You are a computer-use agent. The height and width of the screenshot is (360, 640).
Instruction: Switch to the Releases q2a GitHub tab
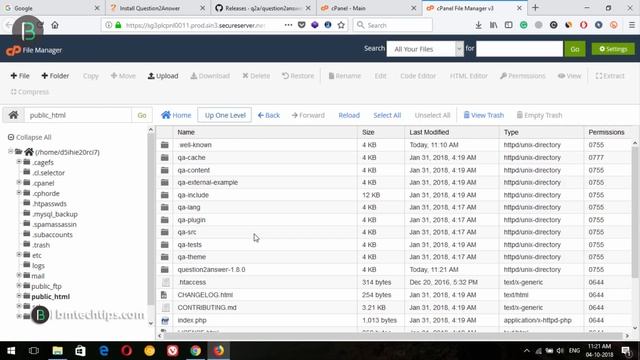click(262, 8)
